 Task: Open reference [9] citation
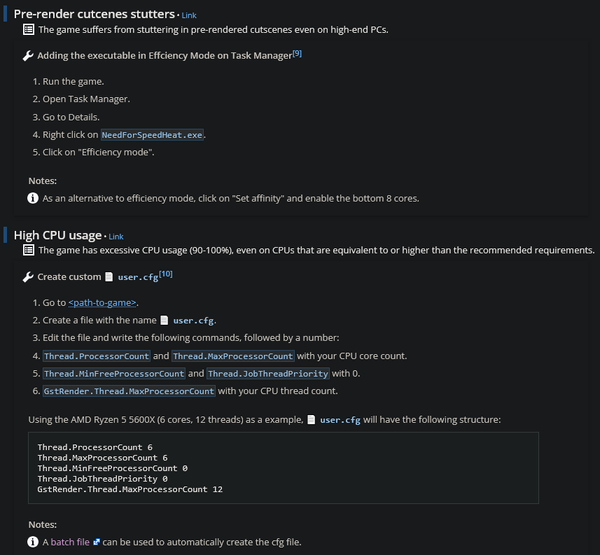(x=297, y=52)
